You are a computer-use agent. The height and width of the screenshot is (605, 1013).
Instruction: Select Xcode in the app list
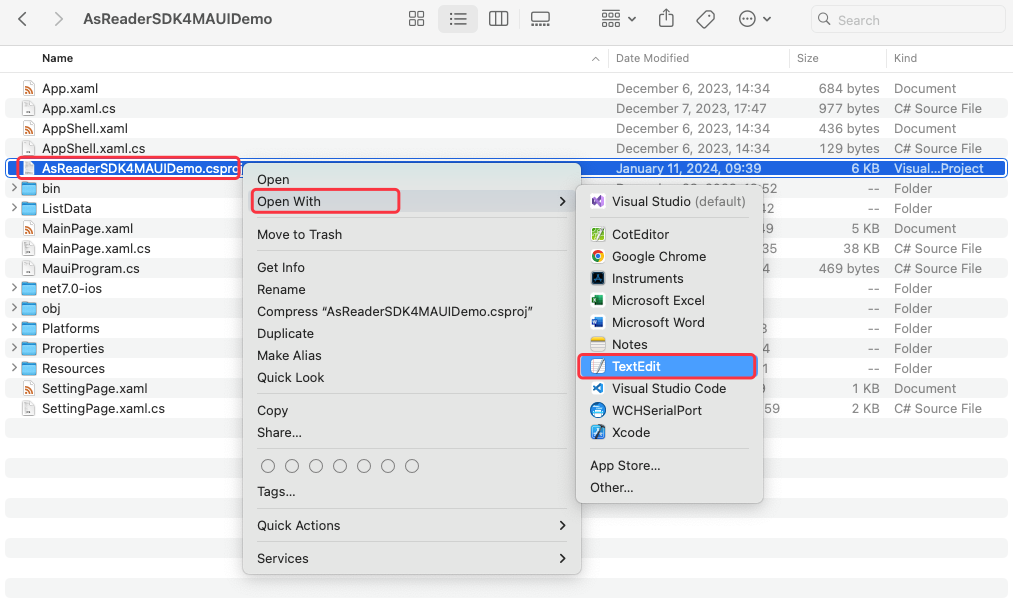click(x=630, y=432)
